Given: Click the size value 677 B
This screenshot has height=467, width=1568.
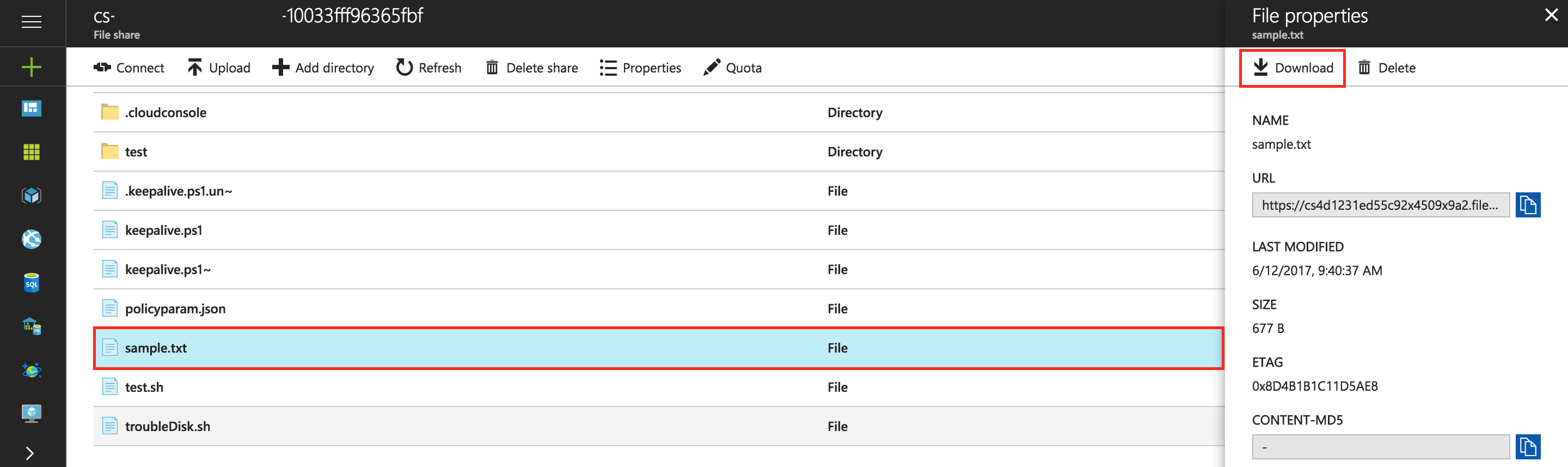Looking at the screenshot, I should coord(1268,328).
